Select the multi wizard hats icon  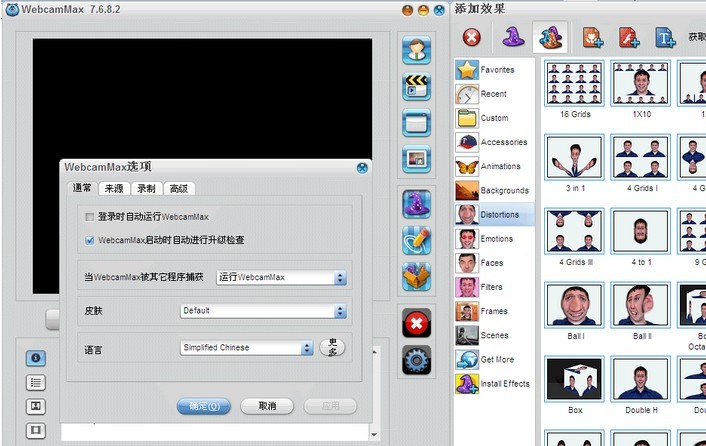pyautogui.click(x=550, y=37)
